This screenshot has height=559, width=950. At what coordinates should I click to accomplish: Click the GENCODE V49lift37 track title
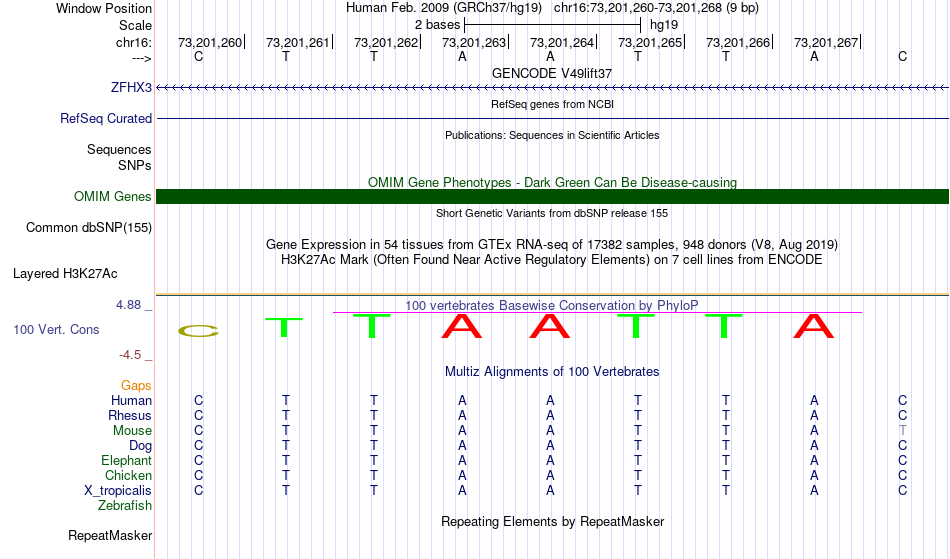coord(552,73)
